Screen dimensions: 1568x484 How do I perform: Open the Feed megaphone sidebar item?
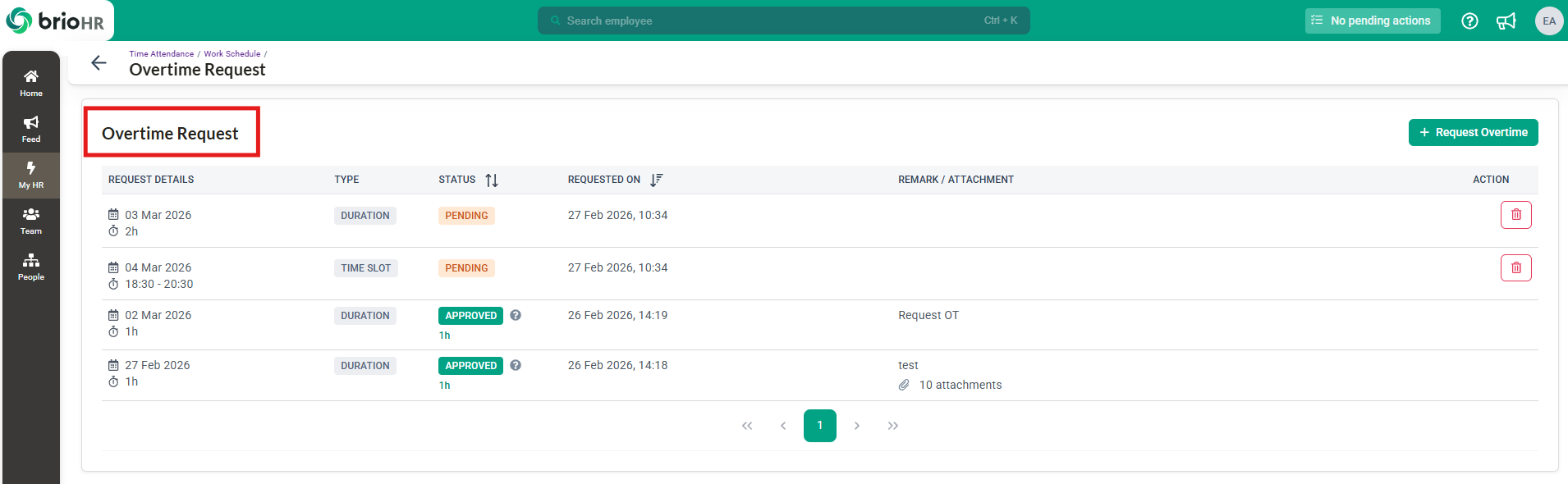[x=31, y=129]
